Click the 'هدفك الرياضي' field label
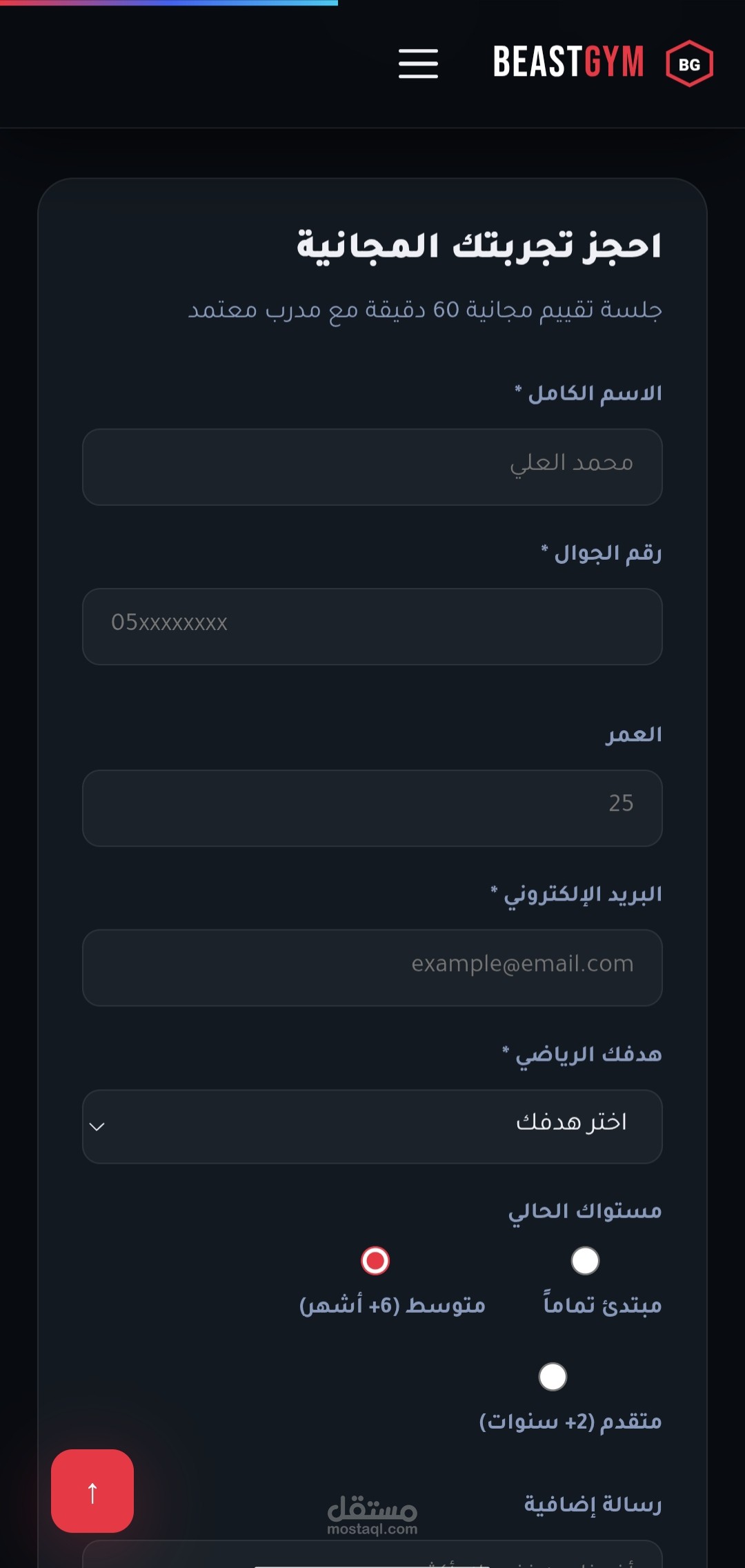The height and width of the screenshot is (1568, 745). (588, 1055)
